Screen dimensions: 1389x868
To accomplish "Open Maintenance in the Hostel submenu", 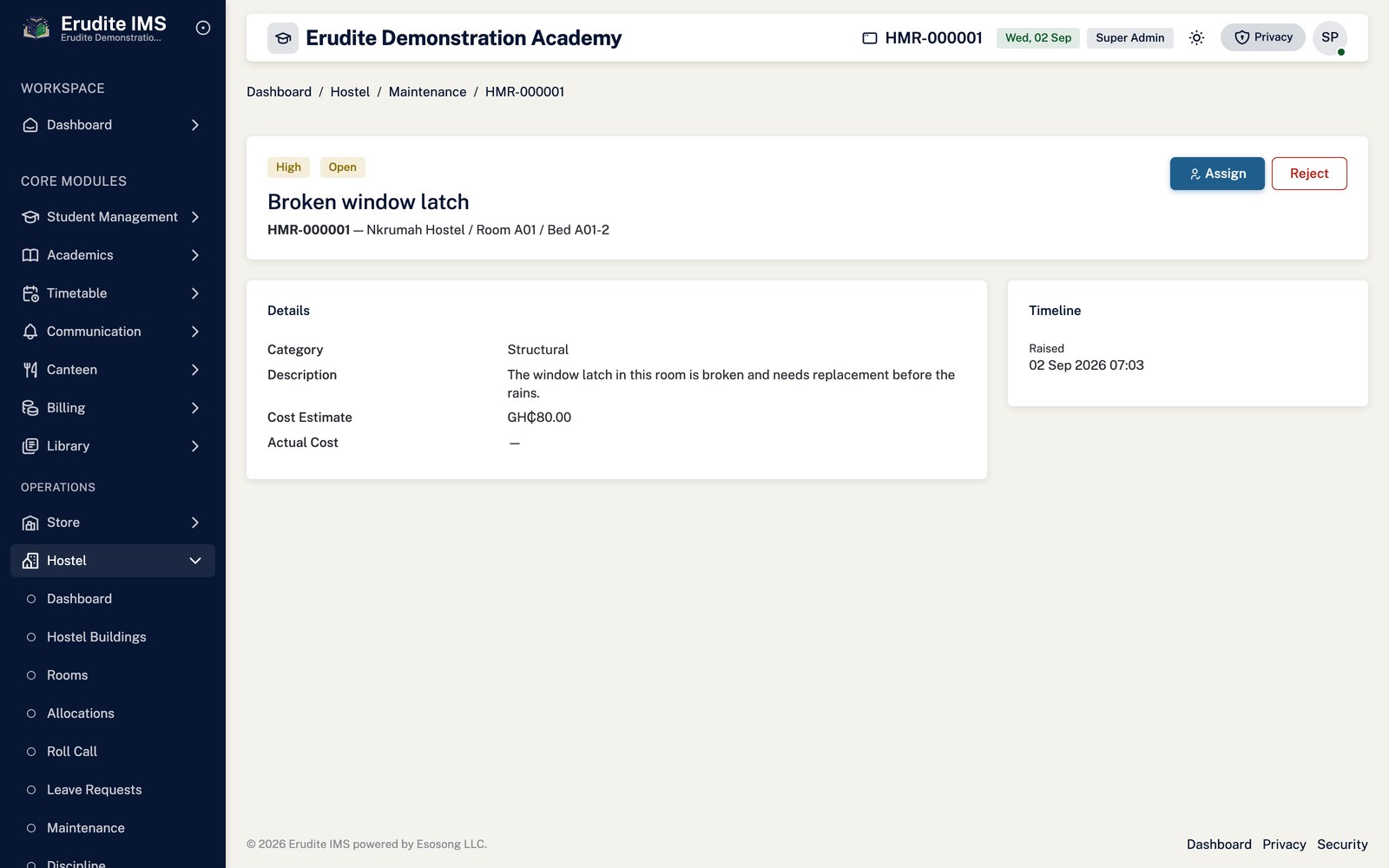I will pyautogui.click(x=113, y=828).
